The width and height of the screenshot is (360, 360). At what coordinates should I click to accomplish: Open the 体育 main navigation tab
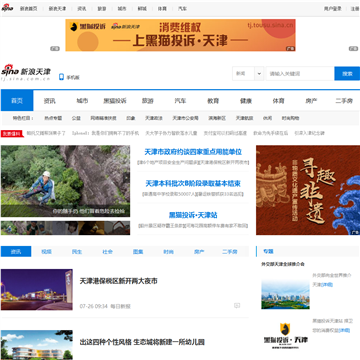point(278,101)
